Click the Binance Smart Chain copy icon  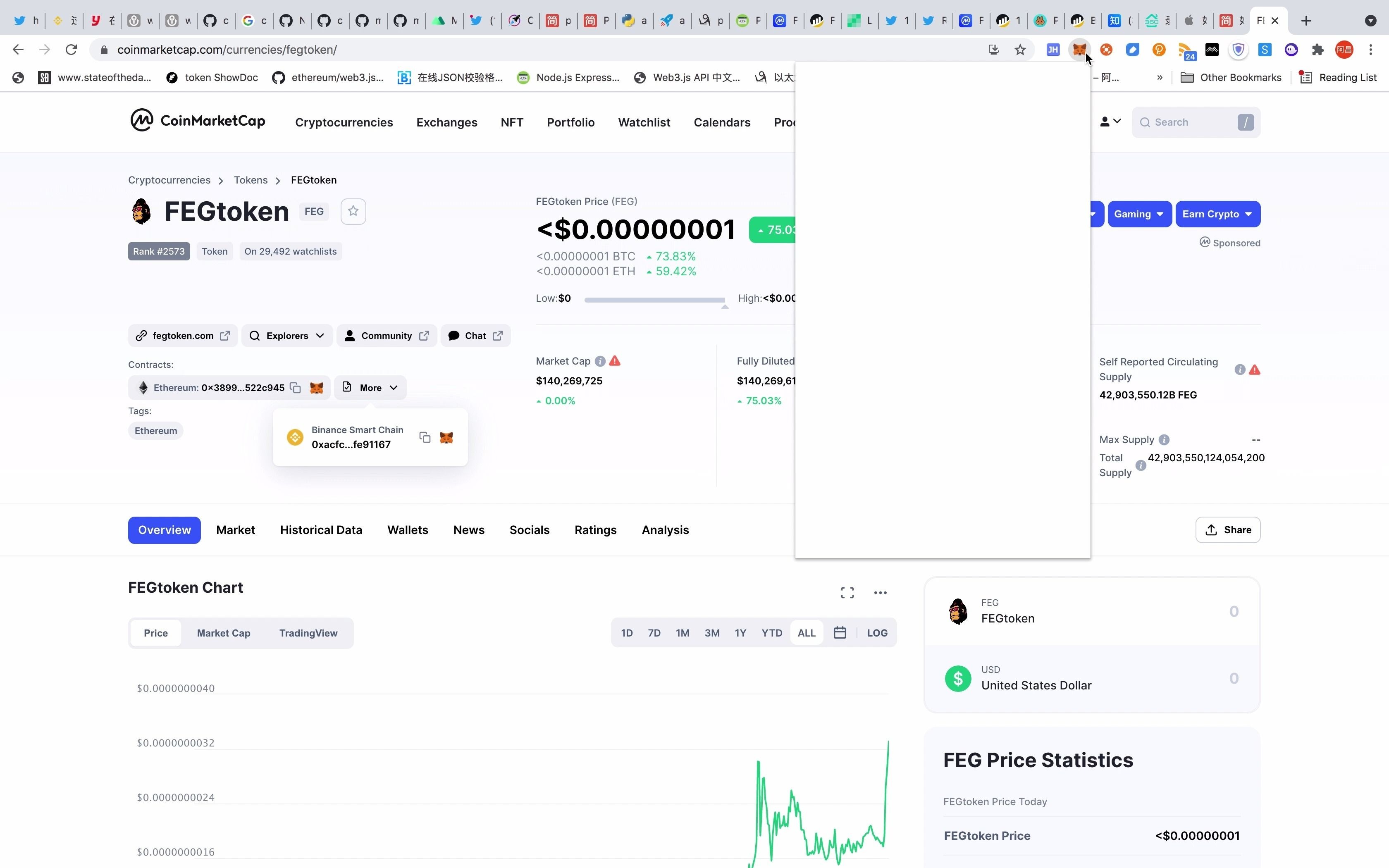[x=424, y=438]
